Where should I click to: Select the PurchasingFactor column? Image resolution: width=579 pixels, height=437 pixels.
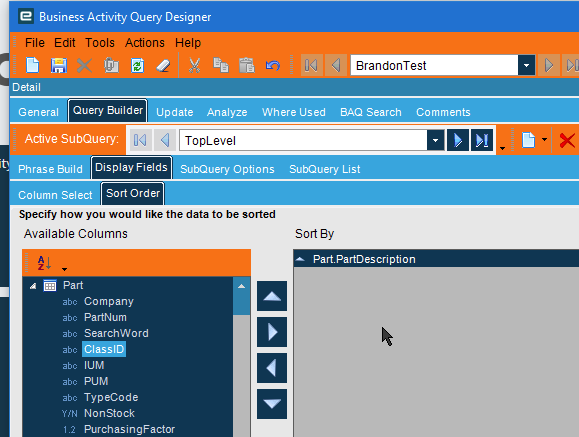point(129,429)
